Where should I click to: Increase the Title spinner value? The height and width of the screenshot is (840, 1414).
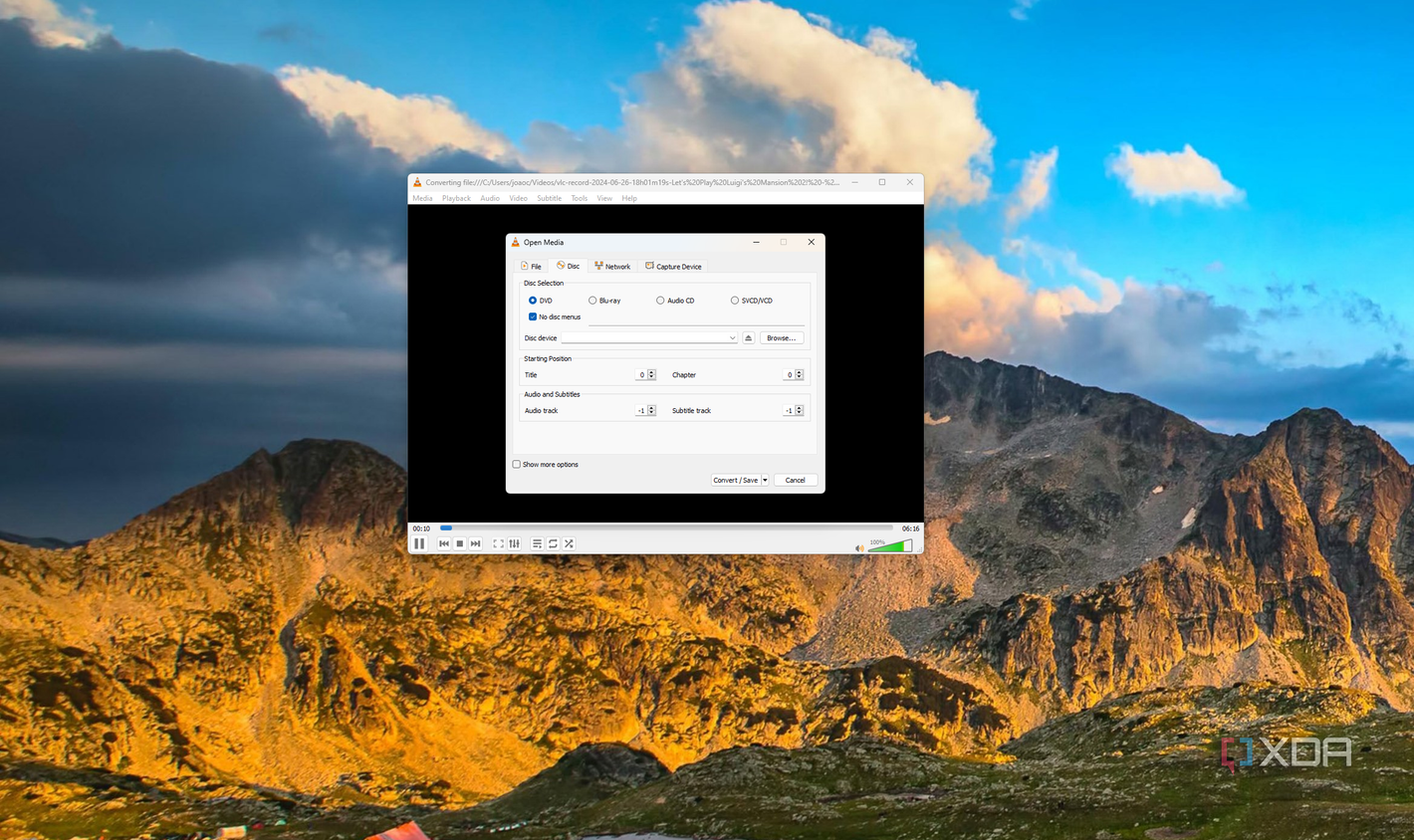(652, 372)
